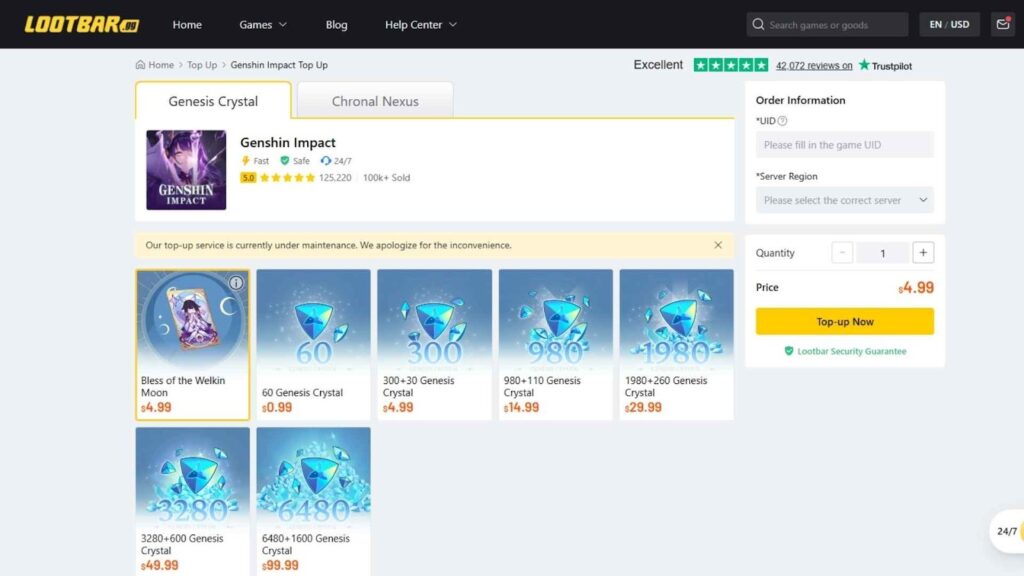Click the Top-up Now button
The width and height of the screenshot is (1024, 576).
click(x=845, y=322)
